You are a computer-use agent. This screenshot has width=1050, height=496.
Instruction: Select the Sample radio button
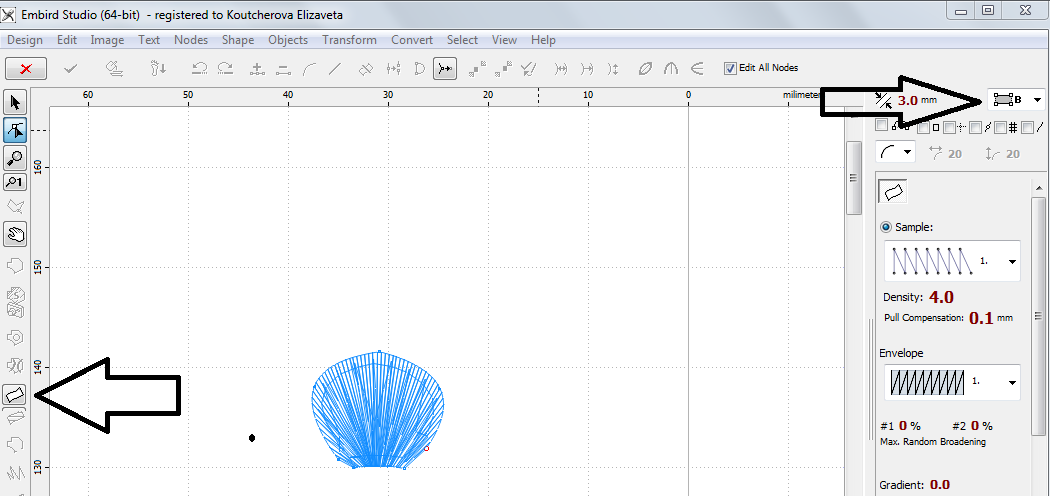pyautogui.click(x=886, y=227)
